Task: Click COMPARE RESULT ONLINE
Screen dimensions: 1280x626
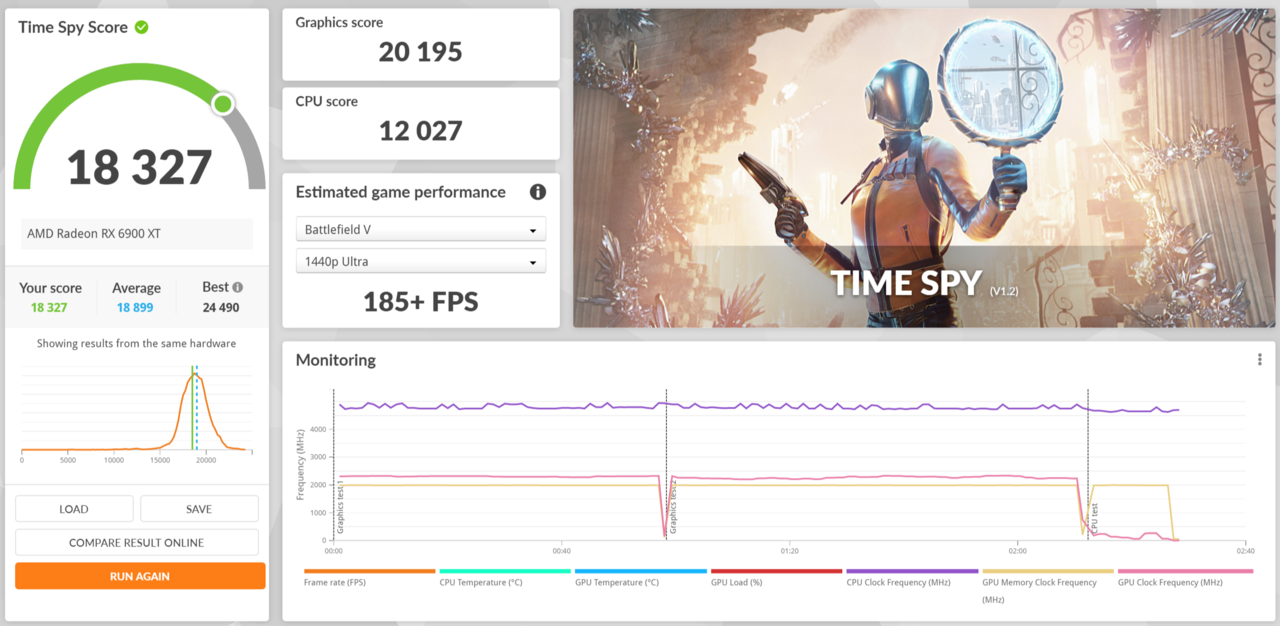Action: [136, 542]
